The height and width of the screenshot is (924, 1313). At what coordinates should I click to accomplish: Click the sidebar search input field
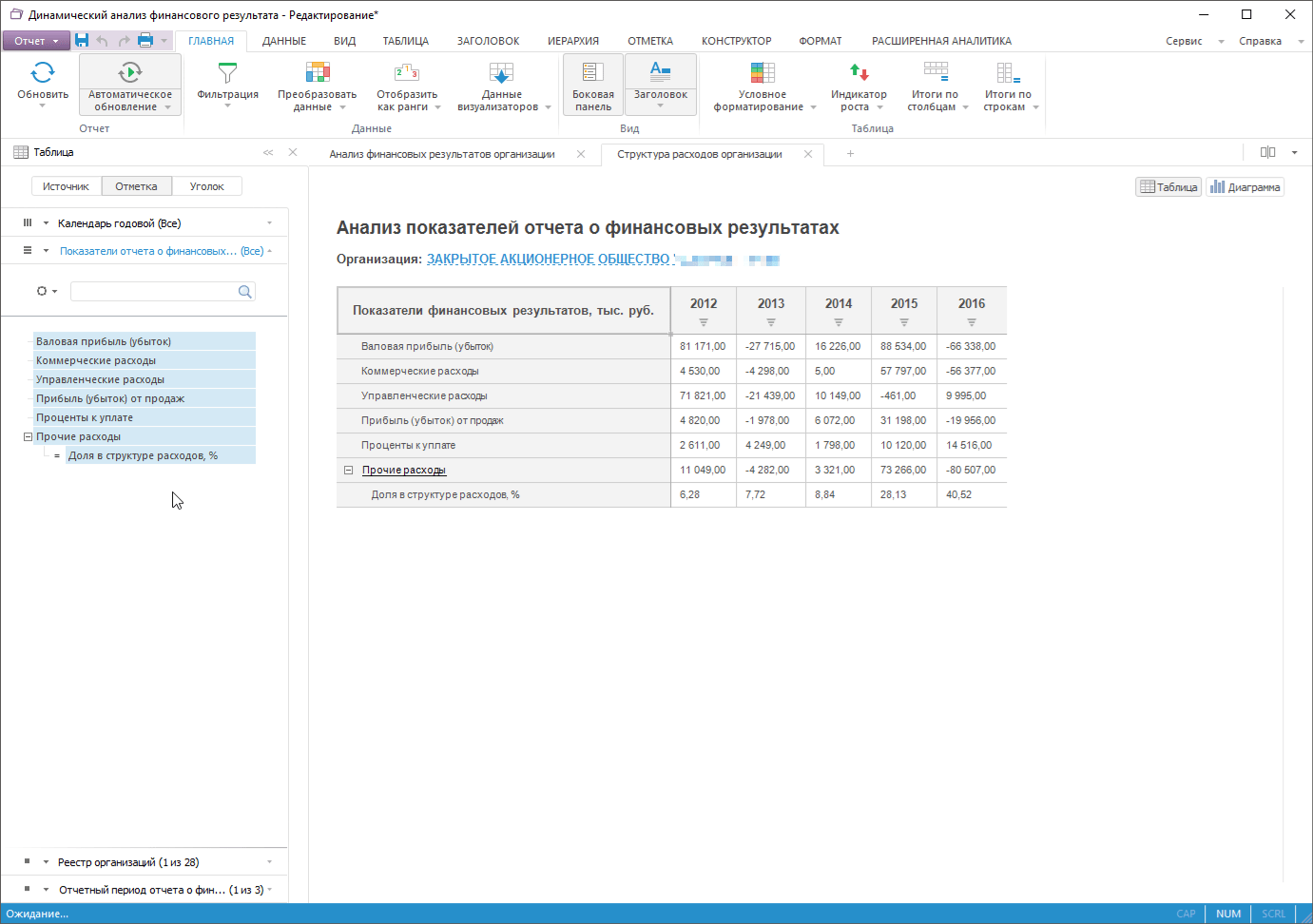pyautogui.click(x=152, y=292)
